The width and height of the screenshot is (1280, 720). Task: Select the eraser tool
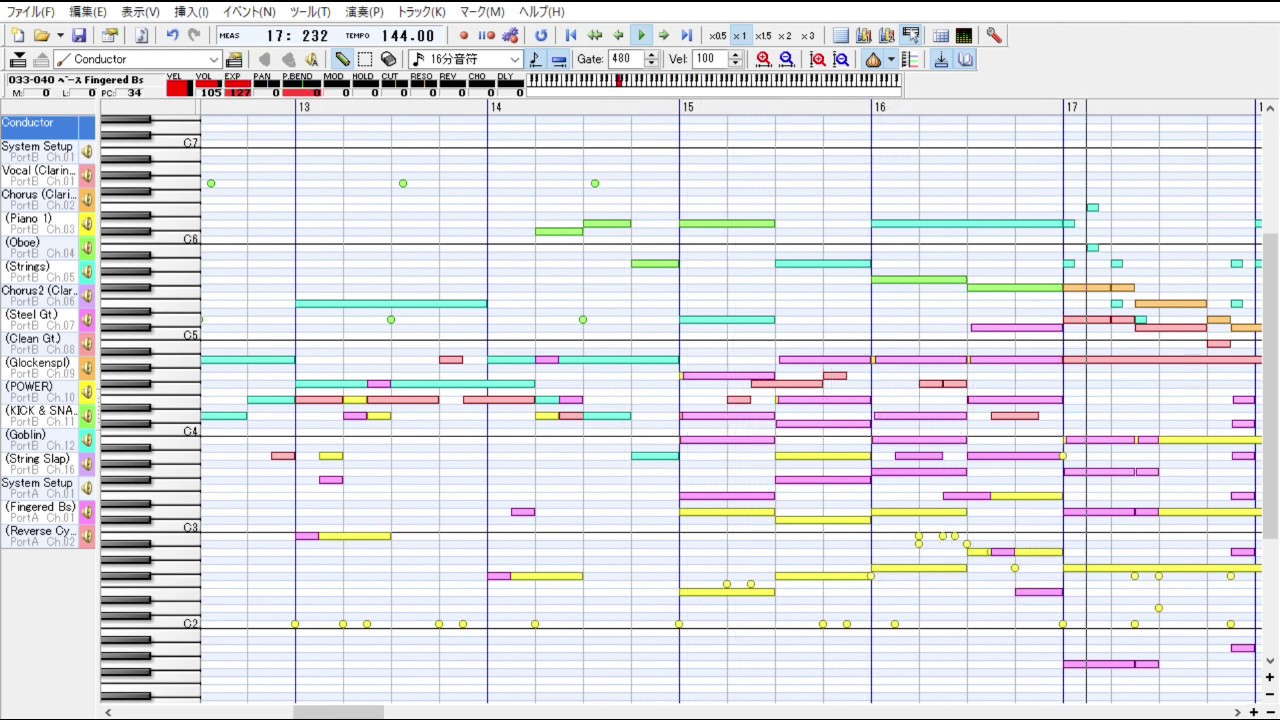tap(388, 59)
